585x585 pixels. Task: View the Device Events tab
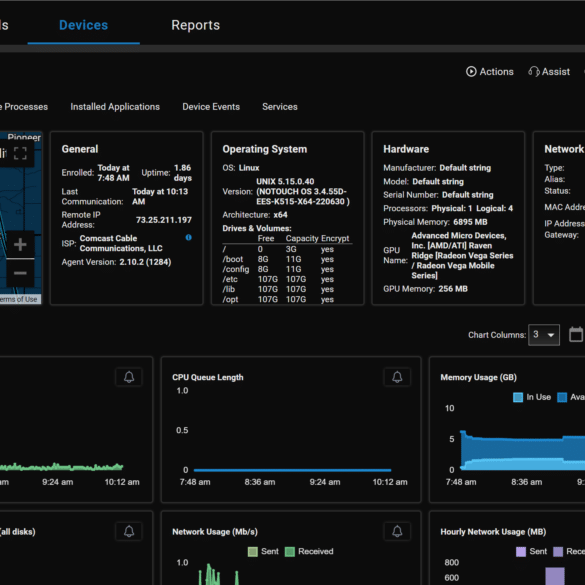pyautogui.click(x=211, y=107)
